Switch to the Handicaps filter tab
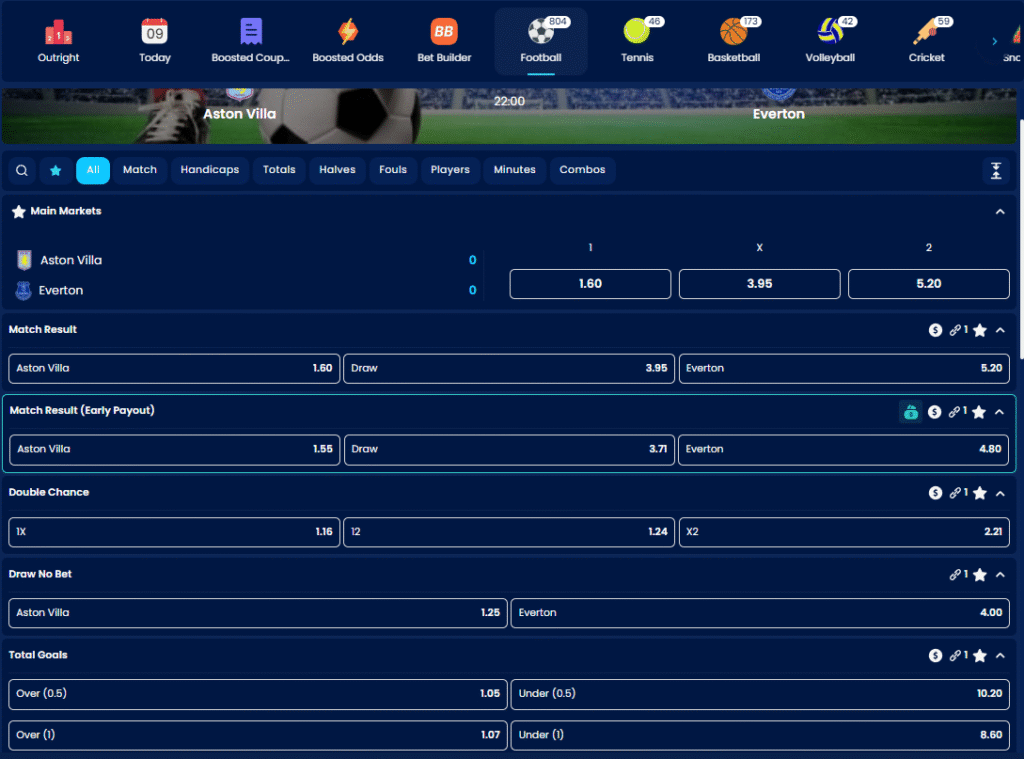 (210, 170)
